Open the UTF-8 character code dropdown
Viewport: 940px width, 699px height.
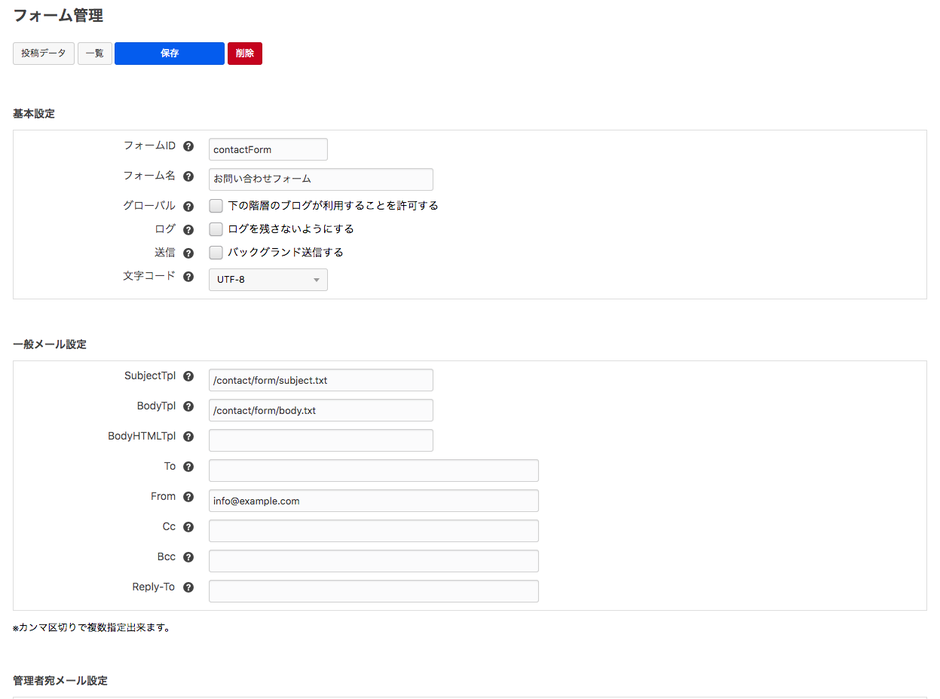coord(268,280)
